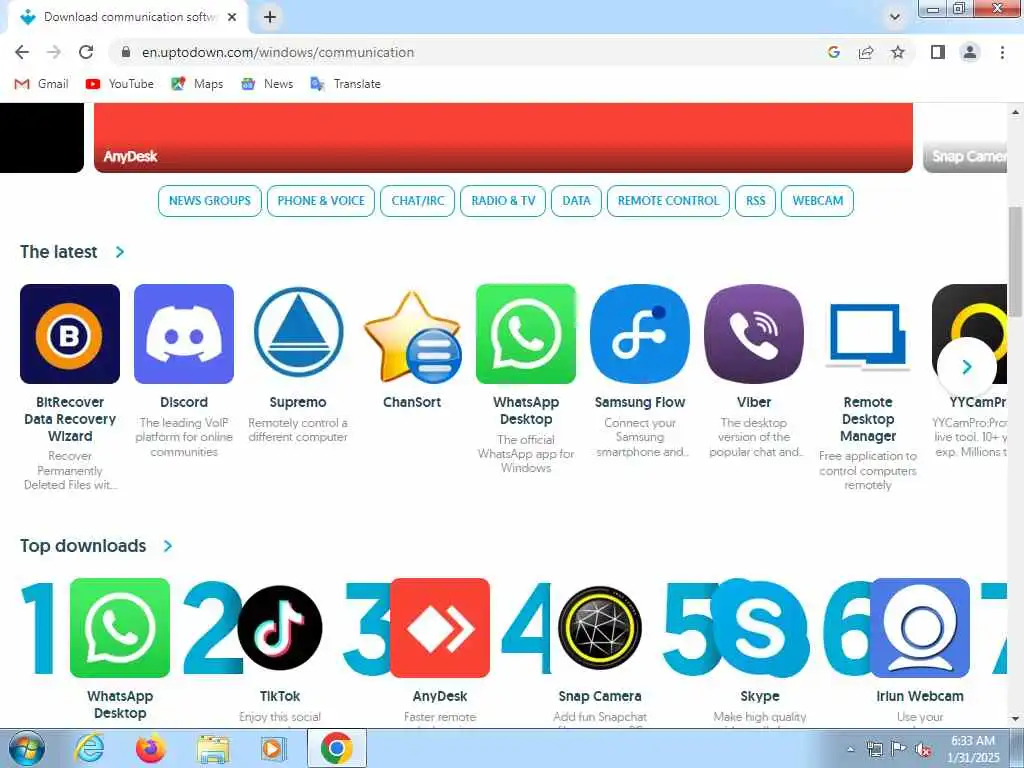
Task: Open the Windows Start button
Action: (26, 748)
